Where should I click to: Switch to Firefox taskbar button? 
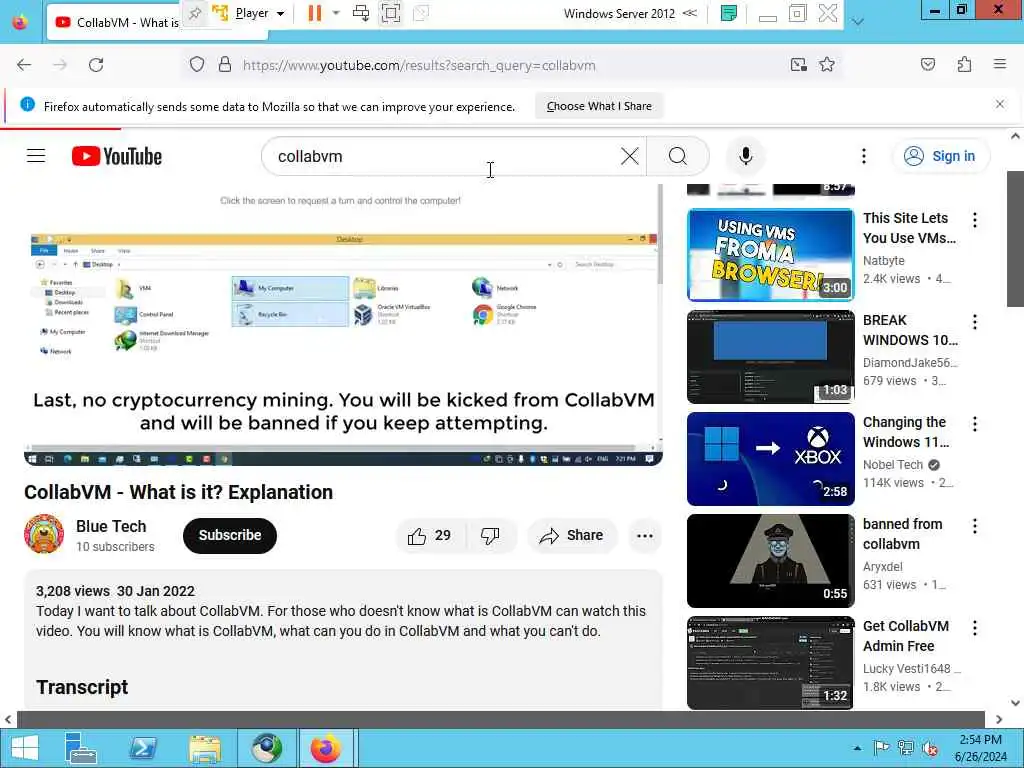[x=327, y=748]
